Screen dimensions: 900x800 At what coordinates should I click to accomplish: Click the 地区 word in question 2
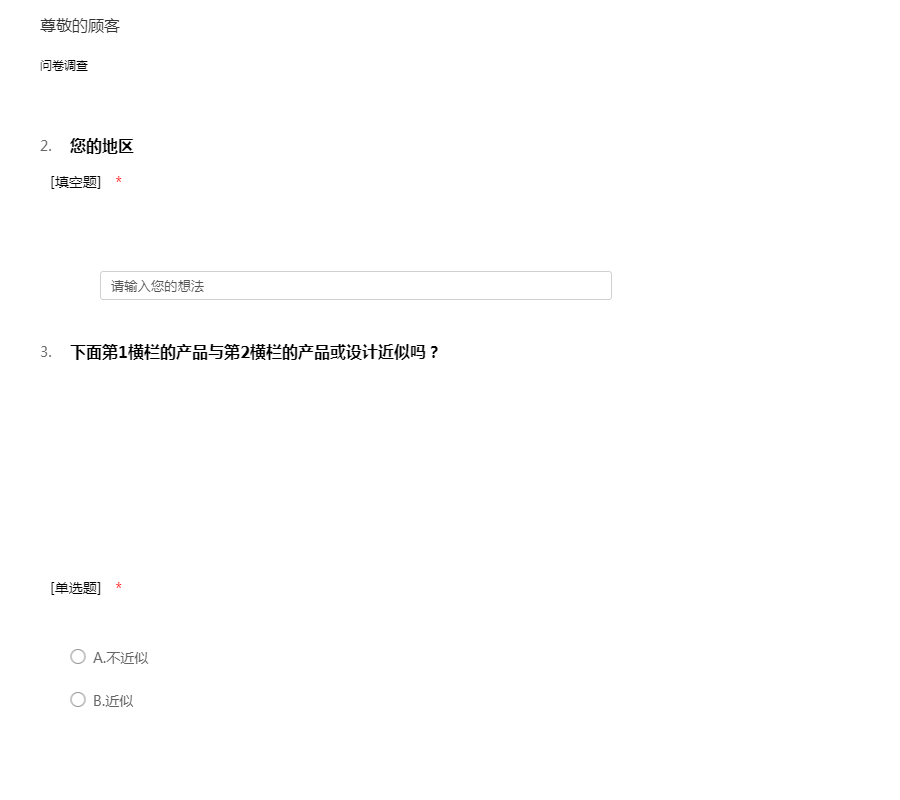[x=118, y=146]
